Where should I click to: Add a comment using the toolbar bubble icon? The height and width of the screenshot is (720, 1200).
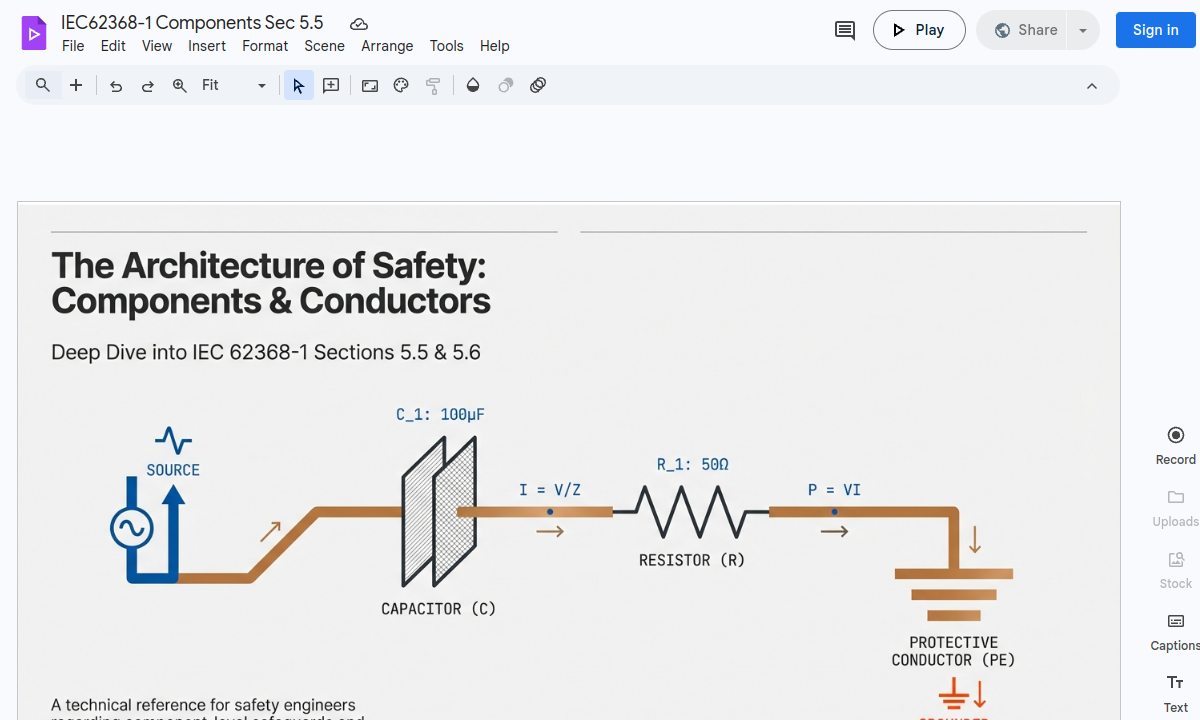[x=330, y=85]
